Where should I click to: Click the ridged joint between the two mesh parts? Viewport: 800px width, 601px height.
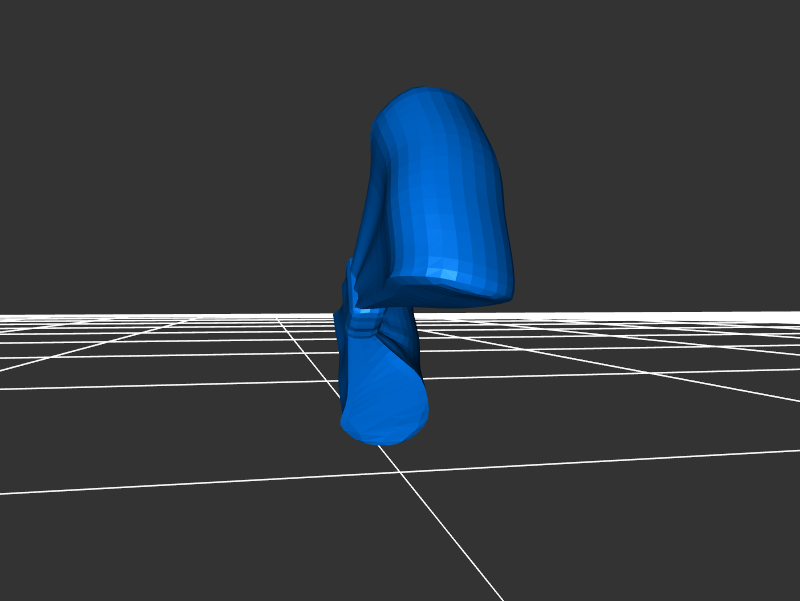tap(365, 322)
